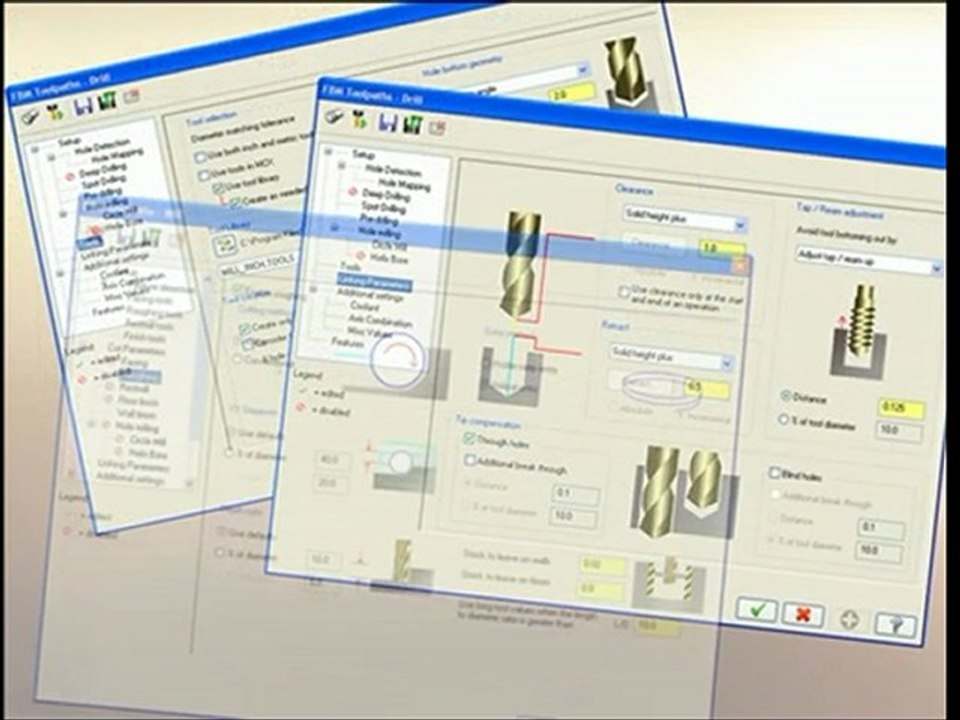Toggle the Through holes checkbox
The width and height of the screenshot is (960, 720).
469,438
